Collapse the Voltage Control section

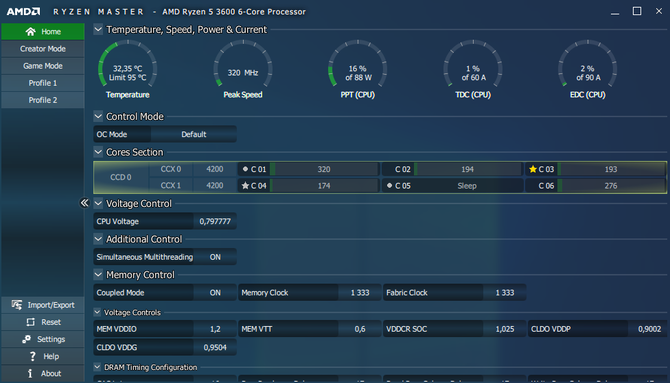click(98, 203)
